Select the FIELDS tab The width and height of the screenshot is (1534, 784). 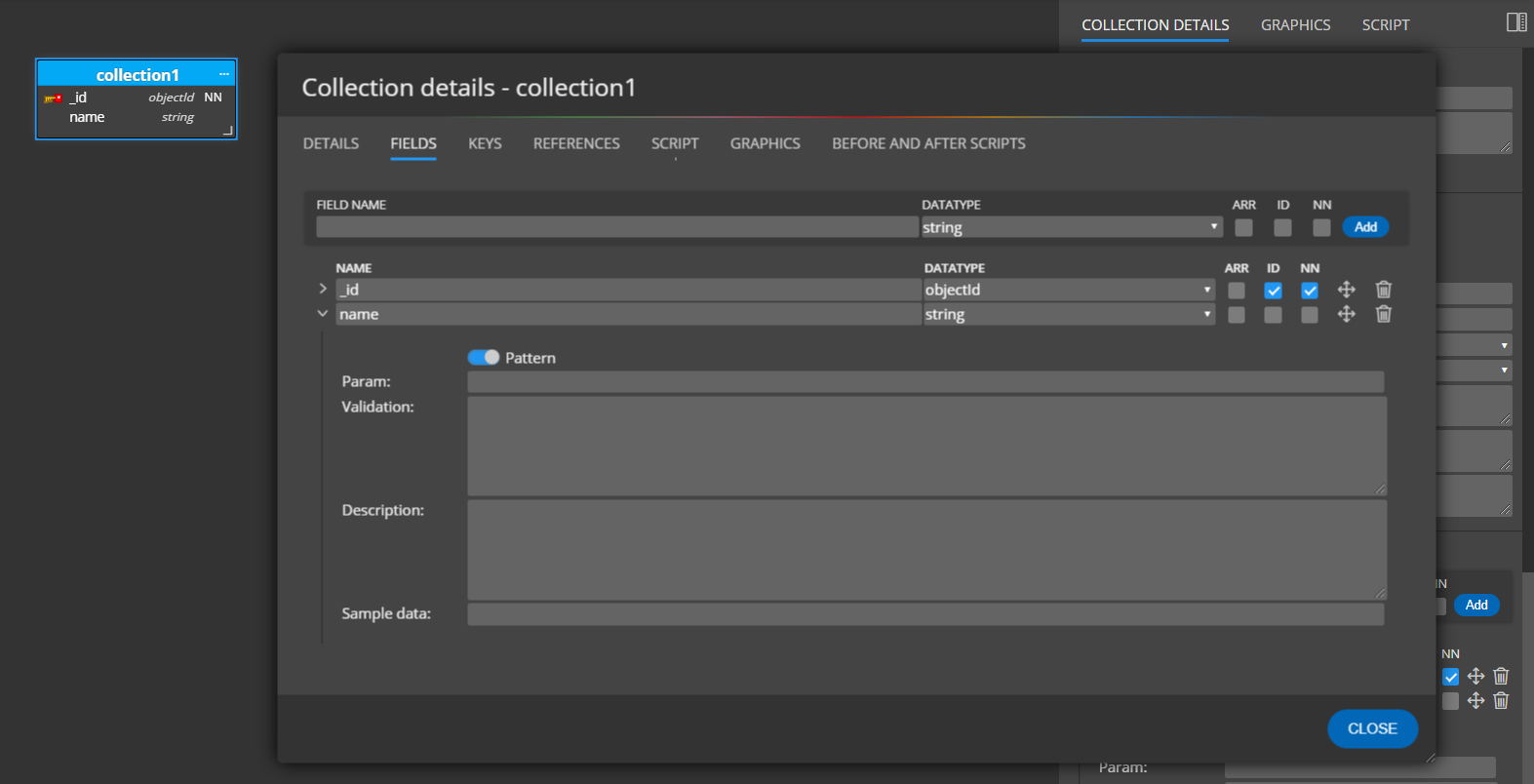click(413, 143)
